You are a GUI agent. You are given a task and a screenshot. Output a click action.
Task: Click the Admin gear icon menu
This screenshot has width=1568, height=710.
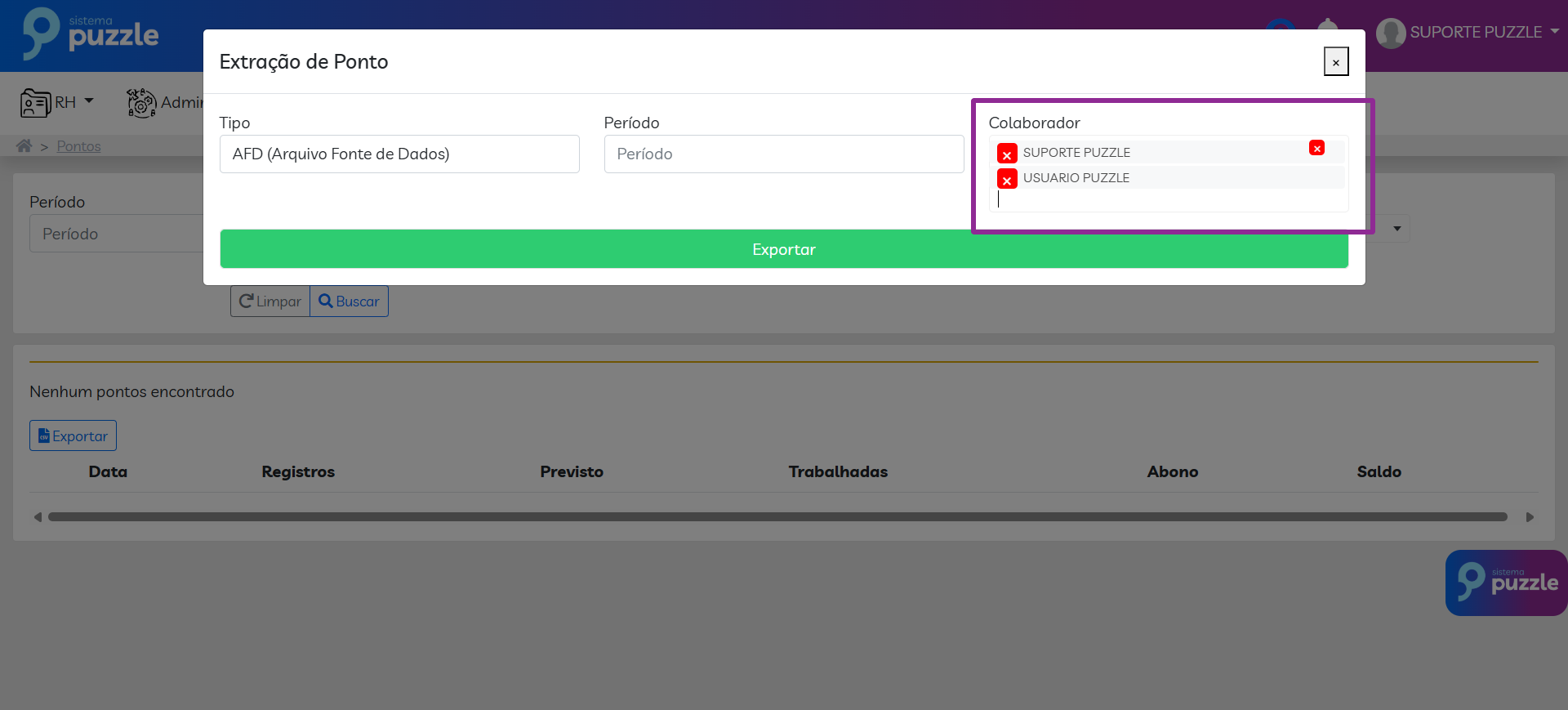pyautogui.click(x=141, y=103)
